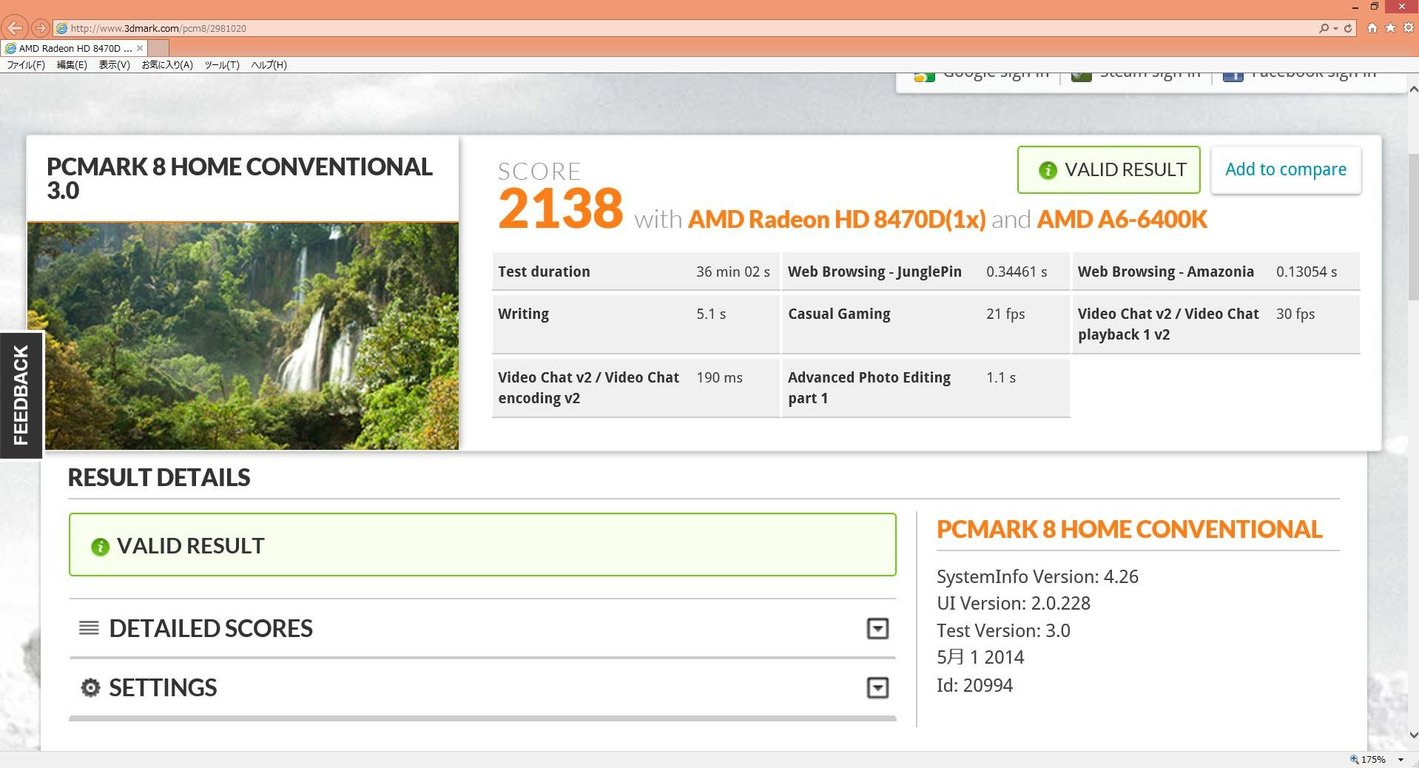Click the score value 2138
This screenshot has height=768, width=1419.
pos(560,210)
